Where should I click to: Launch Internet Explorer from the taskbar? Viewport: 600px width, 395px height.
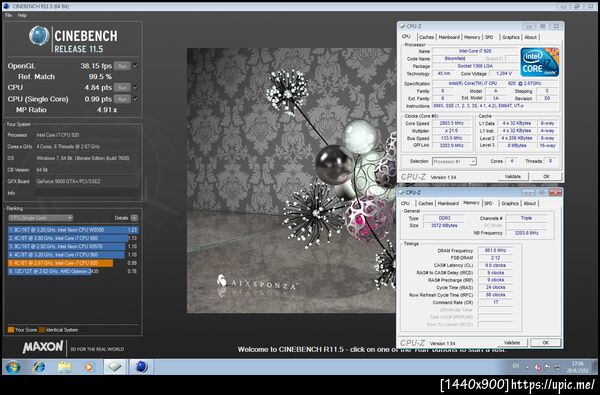coord(39,367)
